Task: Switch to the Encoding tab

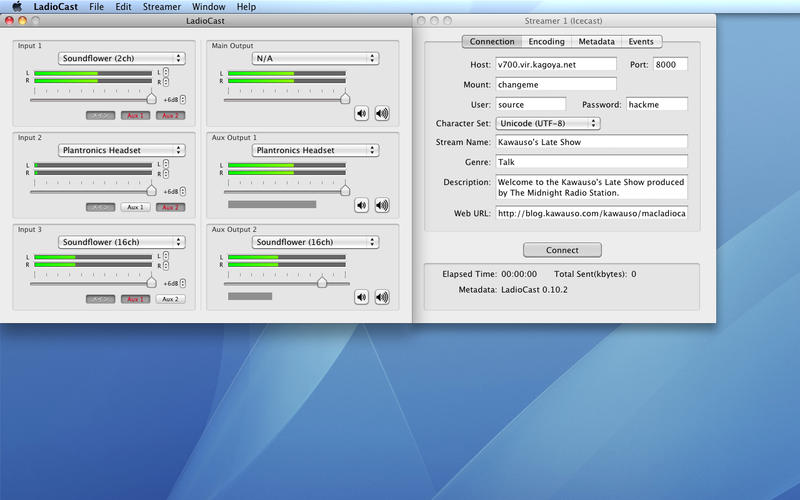Action: tap(546, 42)
